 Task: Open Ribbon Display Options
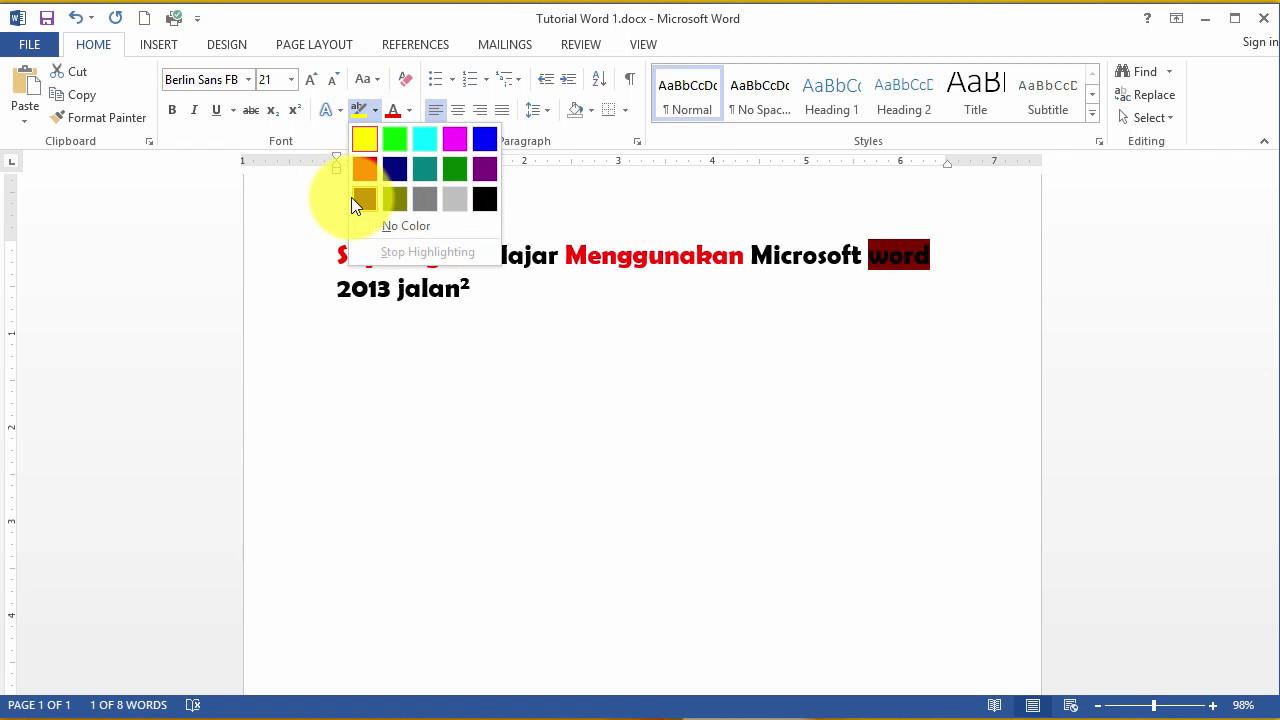[x=1177, y=18]
